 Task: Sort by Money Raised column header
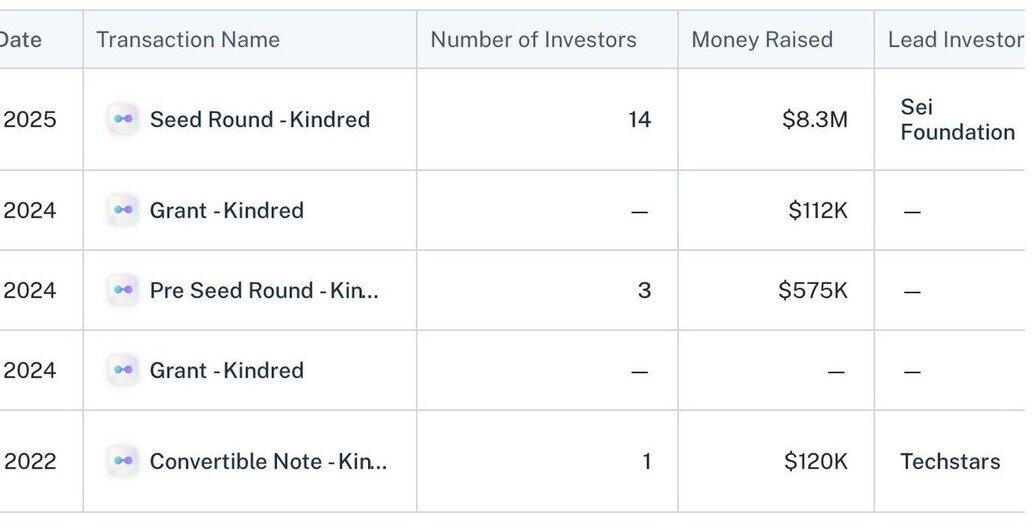point(762,40)
